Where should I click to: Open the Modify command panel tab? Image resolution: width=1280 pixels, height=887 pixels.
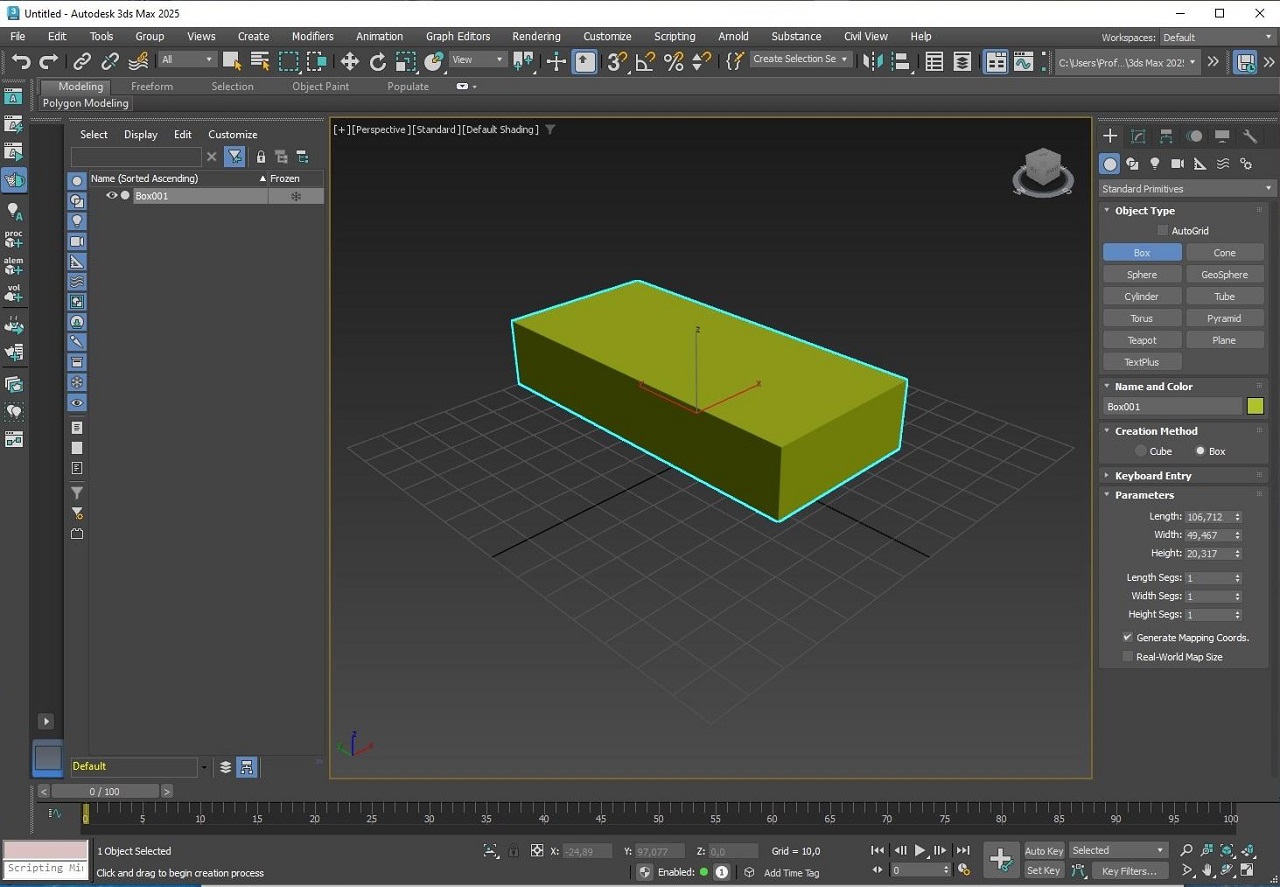(x=1138, y=136)
